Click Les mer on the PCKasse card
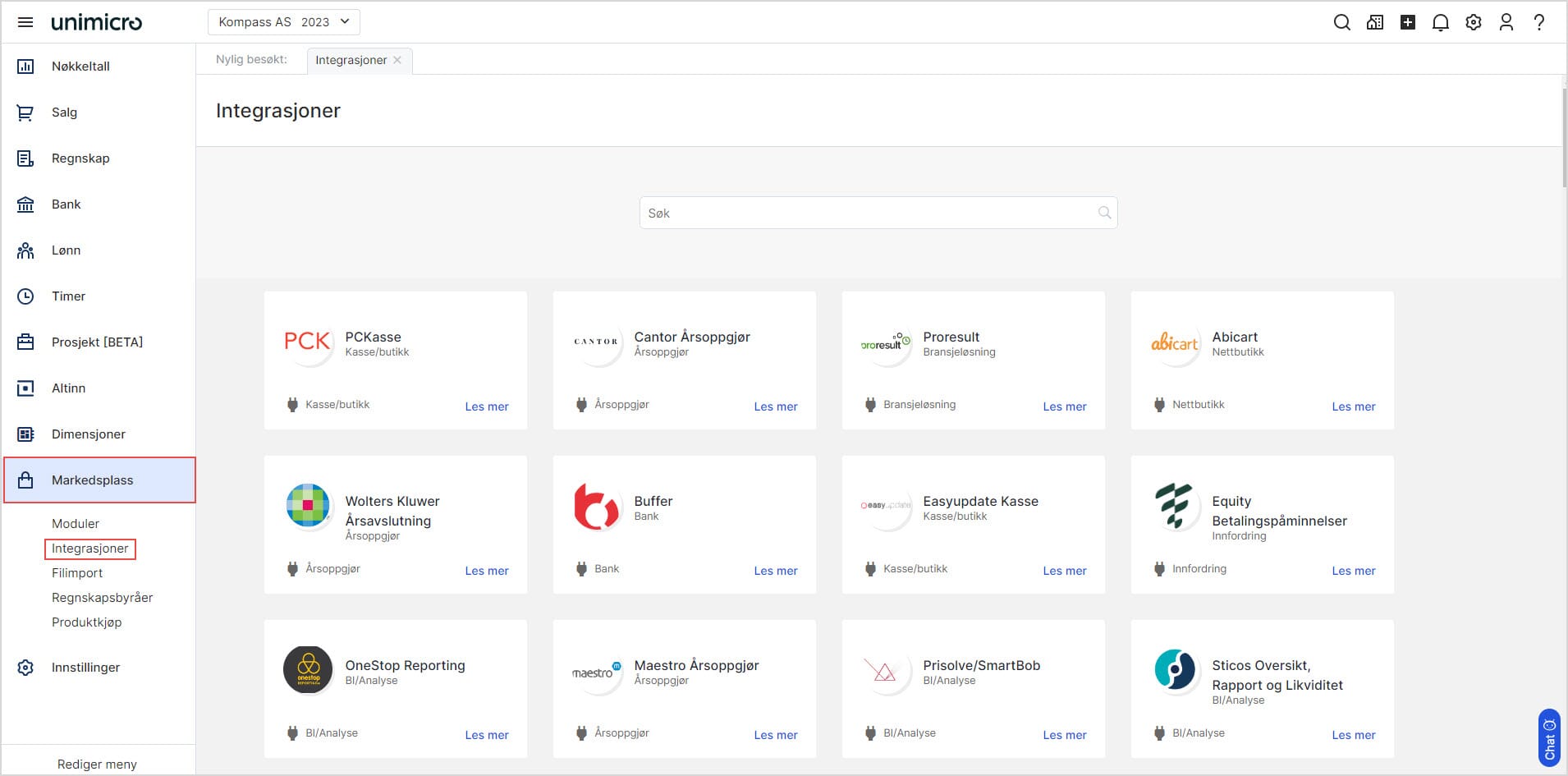Screen dimensions: 1568x776 [x=486, y=406]
